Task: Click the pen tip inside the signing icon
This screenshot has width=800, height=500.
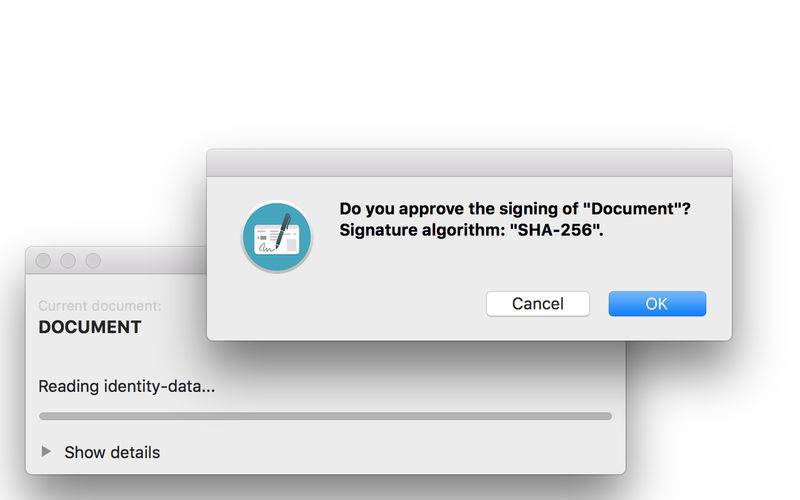Action: [x=278, y=245]
